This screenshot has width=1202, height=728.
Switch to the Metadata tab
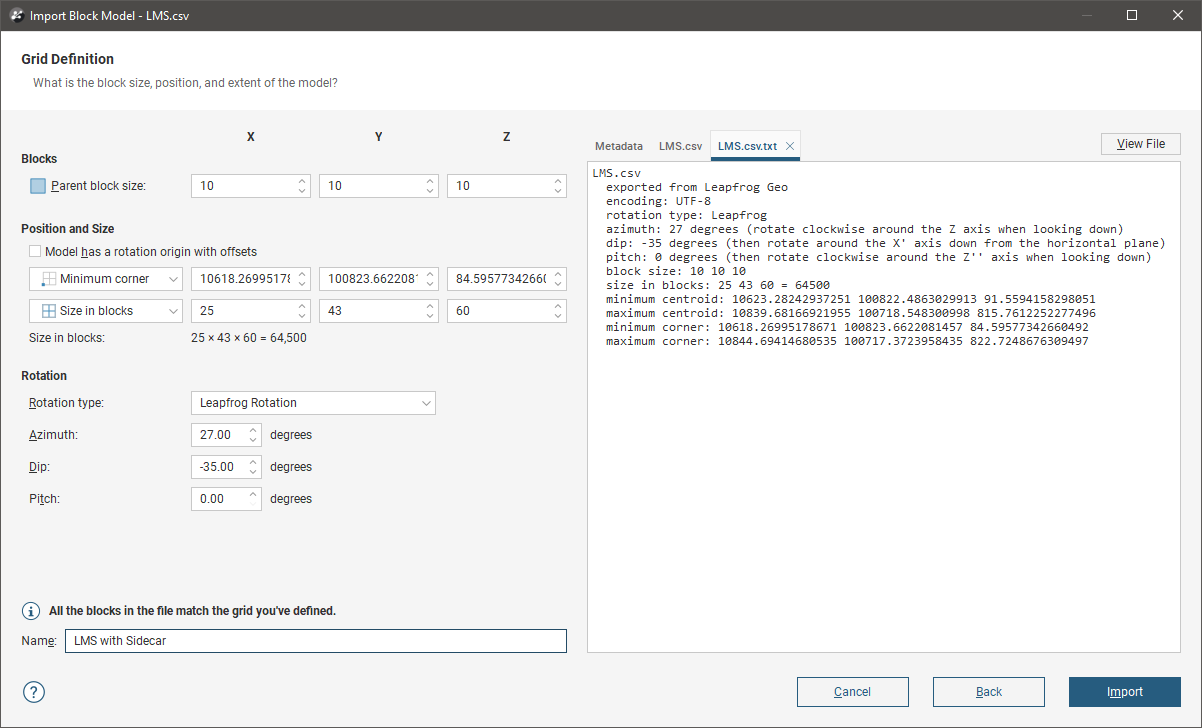coord(618,146)
